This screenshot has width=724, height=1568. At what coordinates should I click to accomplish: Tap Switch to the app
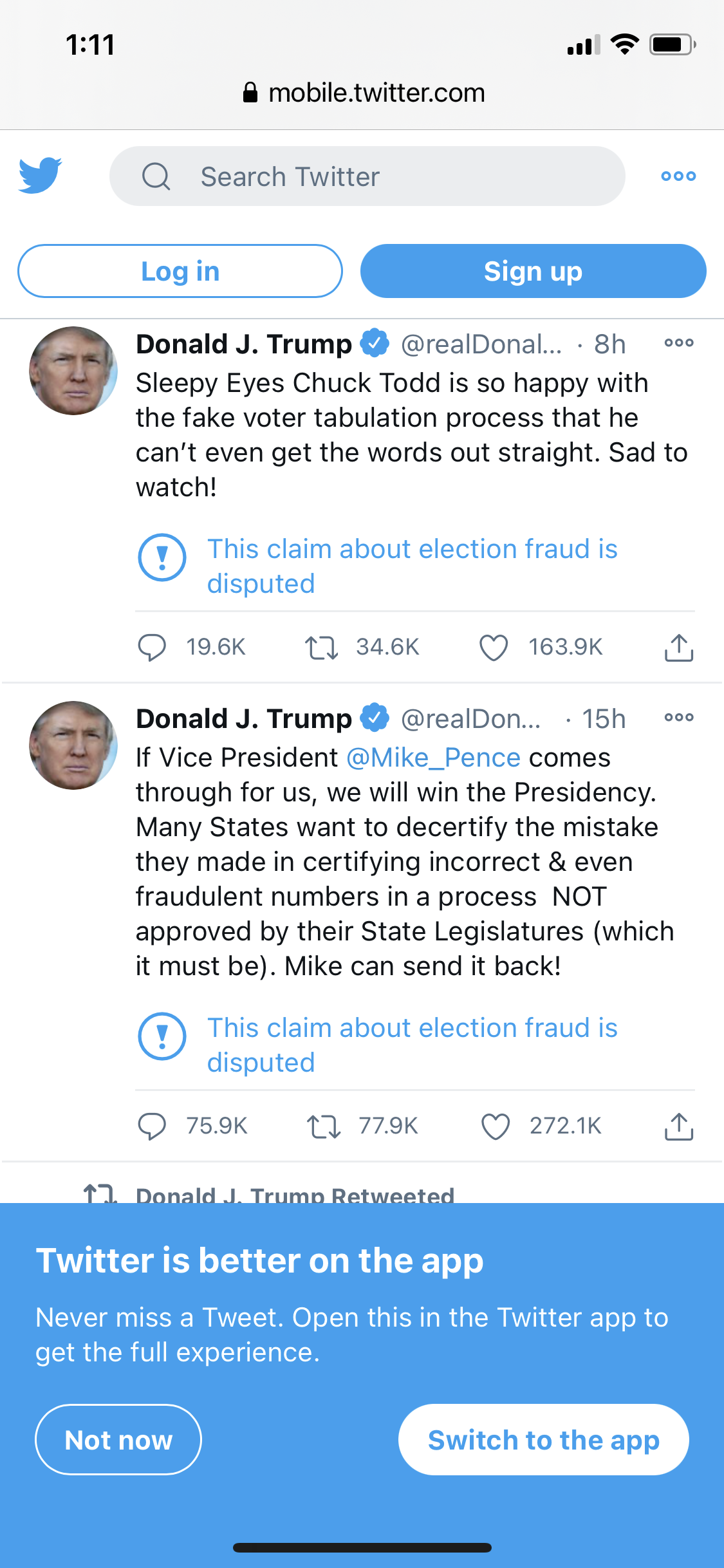point(543,1440)
